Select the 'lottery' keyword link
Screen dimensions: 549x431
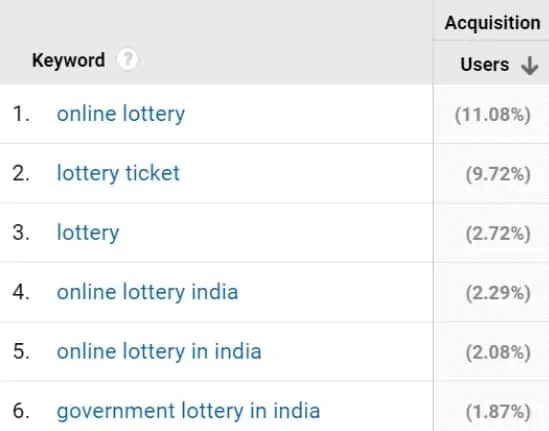pos(88,233)
